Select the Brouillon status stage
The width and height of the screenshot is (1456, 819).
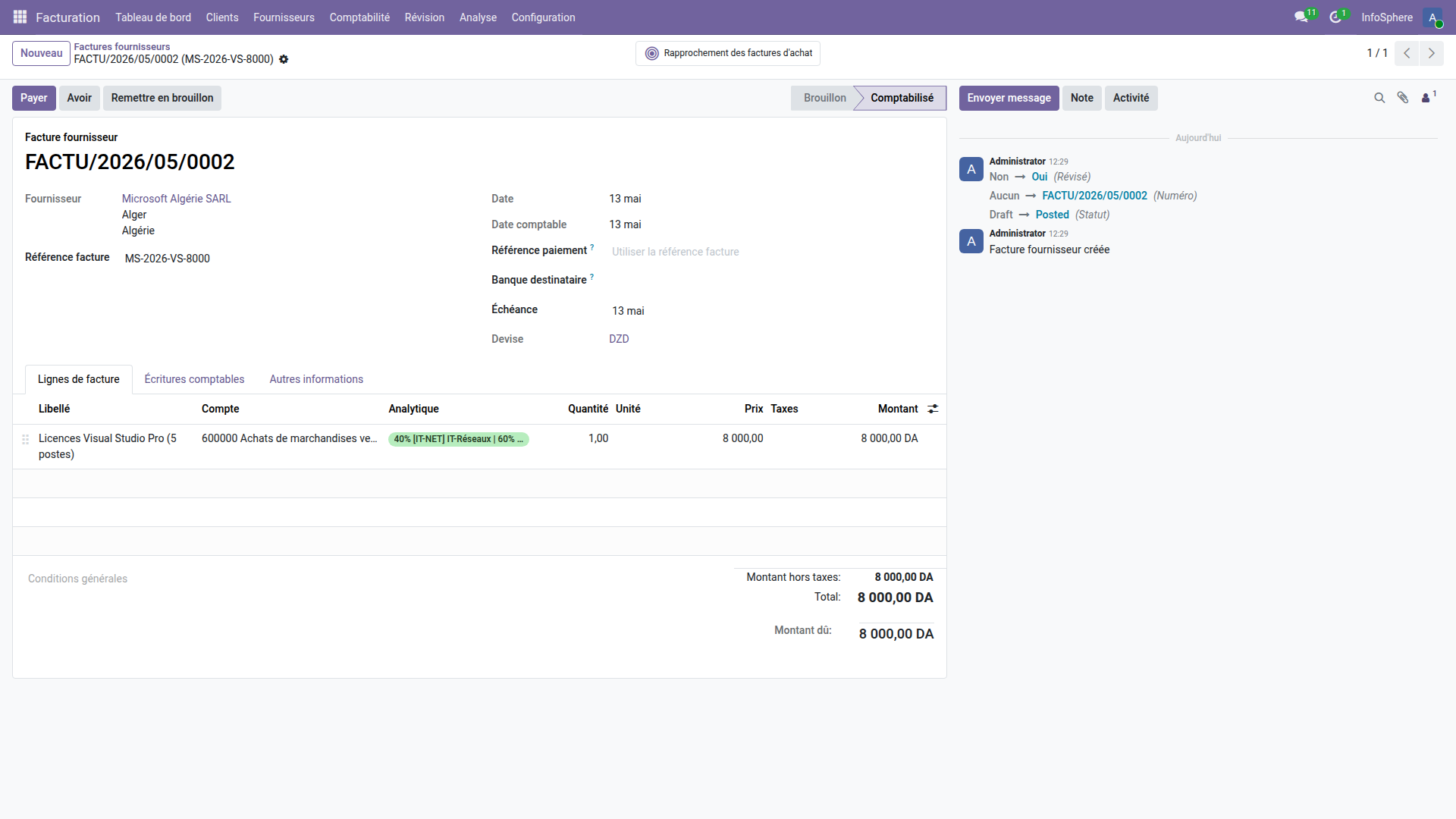click(824, 98)
